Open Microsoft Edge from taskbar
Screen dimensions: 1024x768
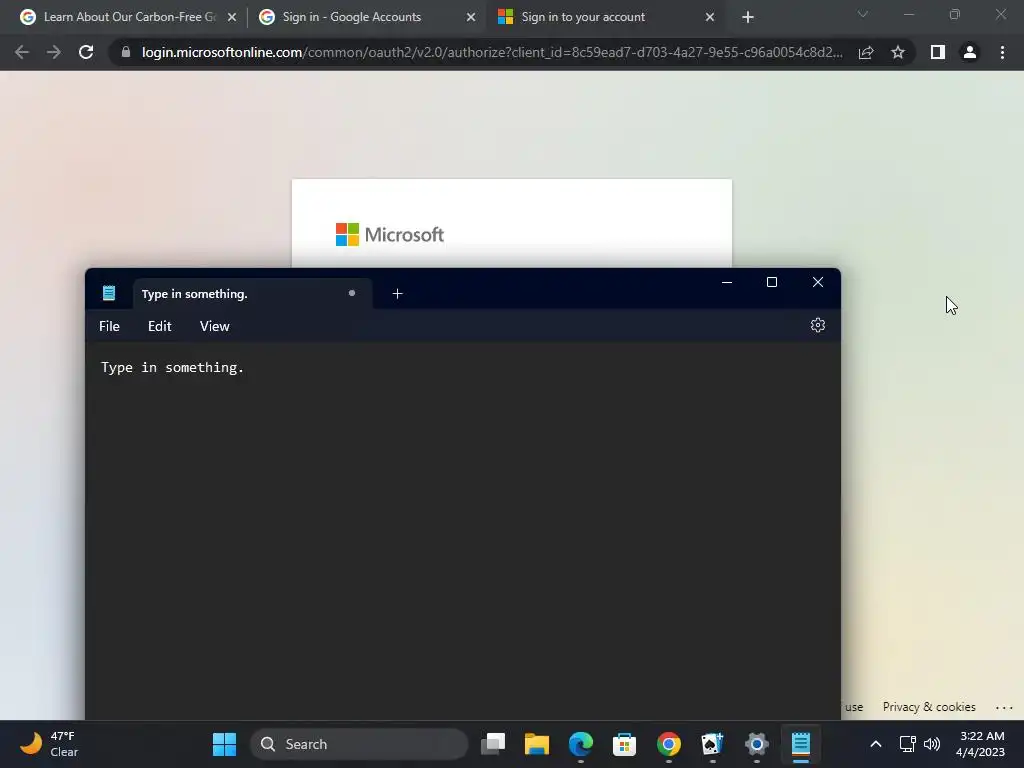pyautogui.click(x=581, y=744)
